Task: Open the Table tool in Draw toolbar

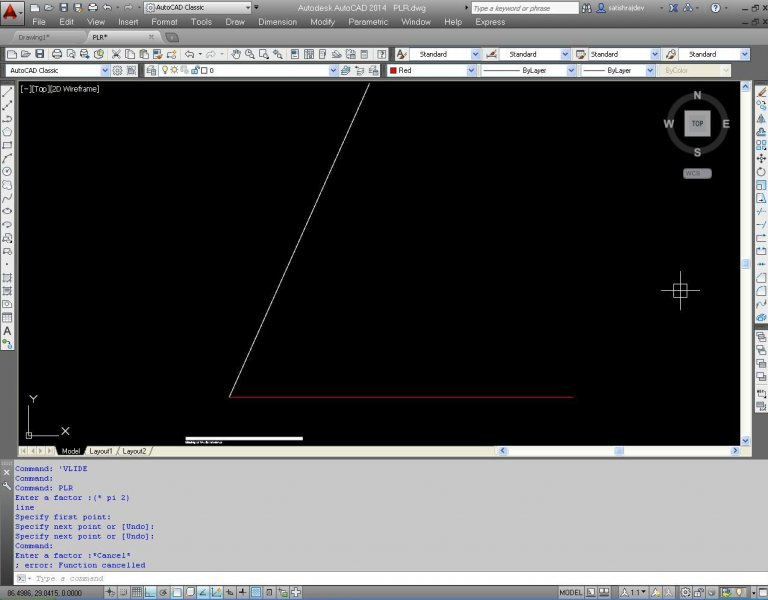Action: pos(8,317)
